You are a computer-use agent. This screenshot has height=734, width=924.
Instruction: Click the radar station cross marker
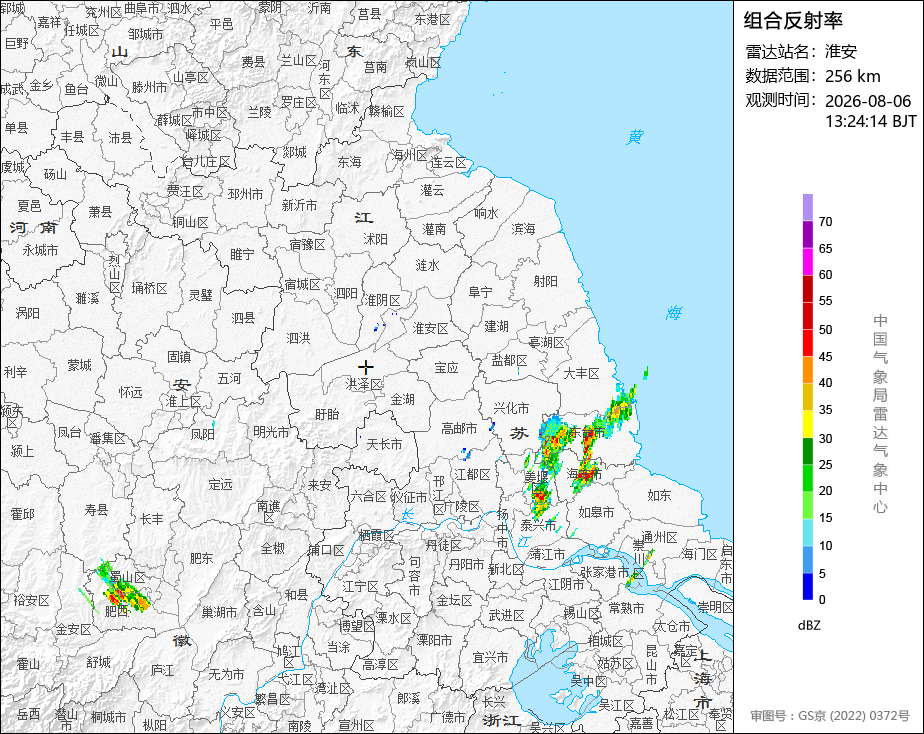tap(365, 368)
